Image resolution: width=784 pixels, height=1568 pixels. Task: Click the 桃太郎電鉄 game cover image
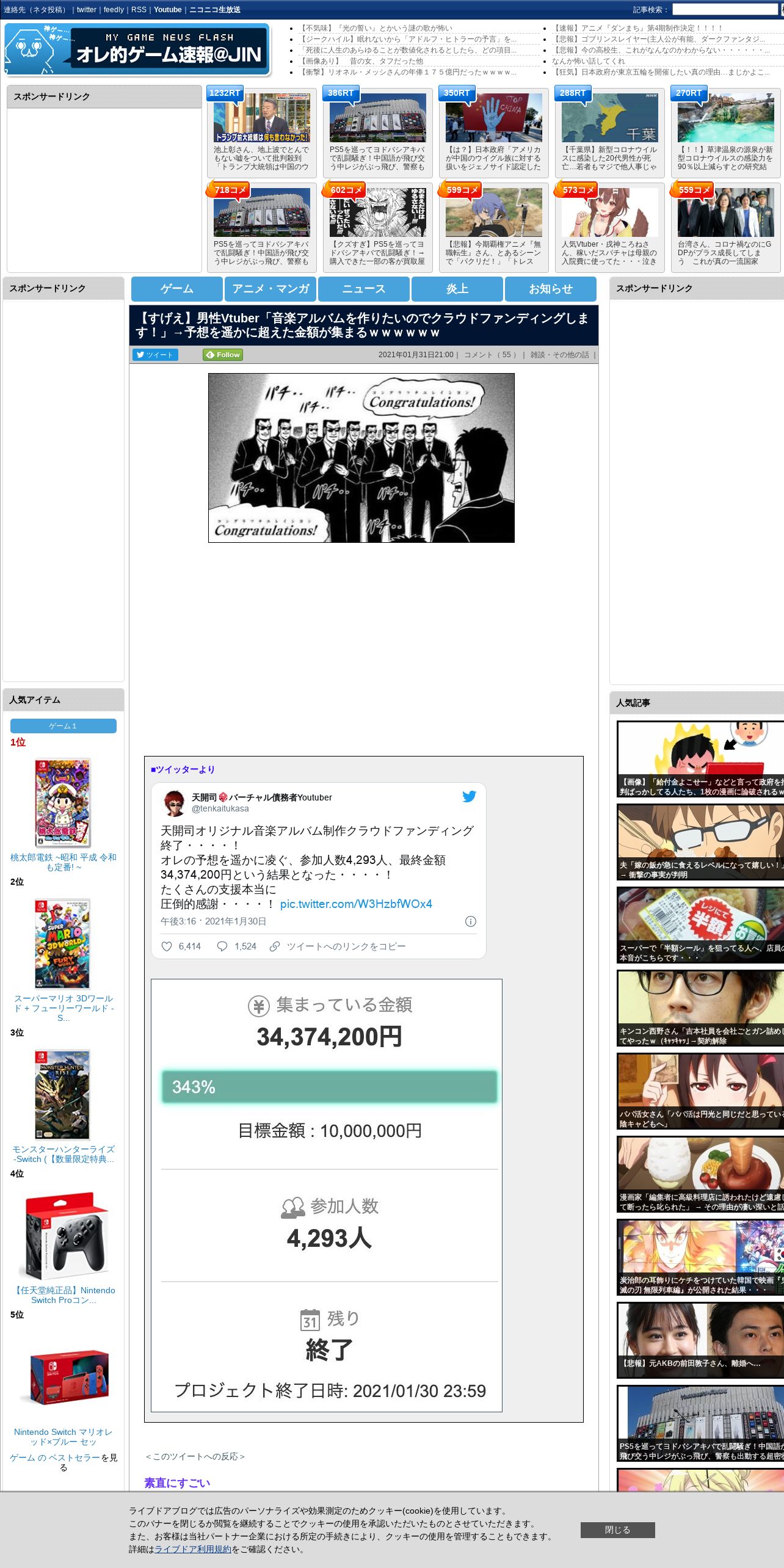click(62, 803)
